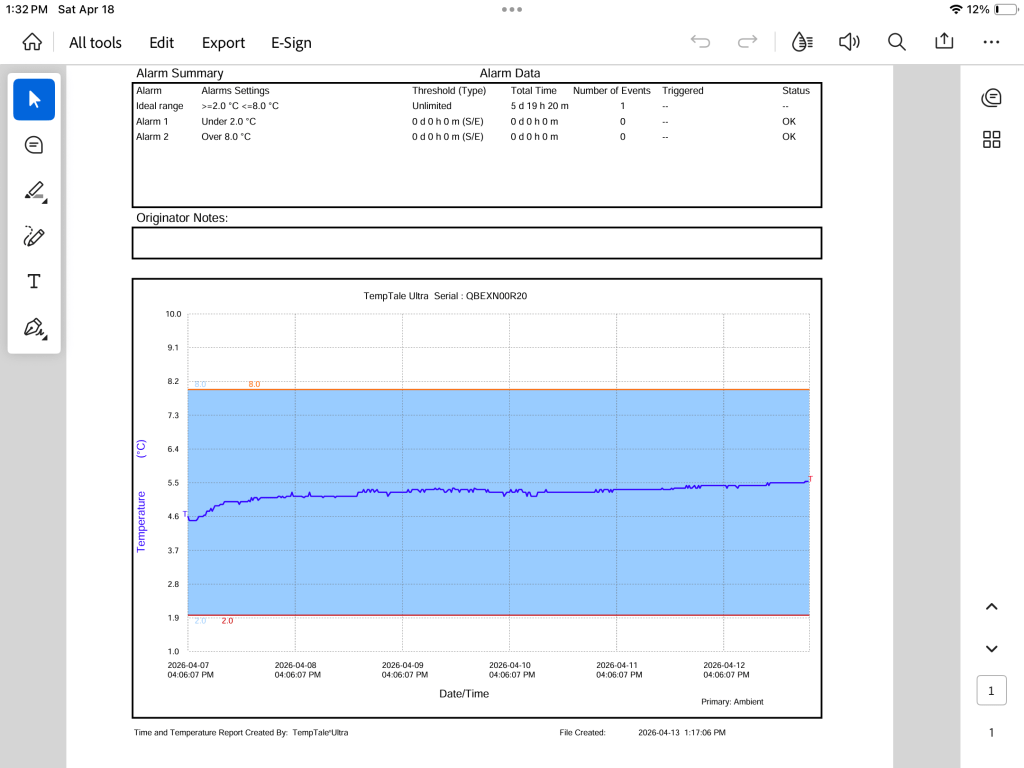Show the comments panel

tap(991, 97)
